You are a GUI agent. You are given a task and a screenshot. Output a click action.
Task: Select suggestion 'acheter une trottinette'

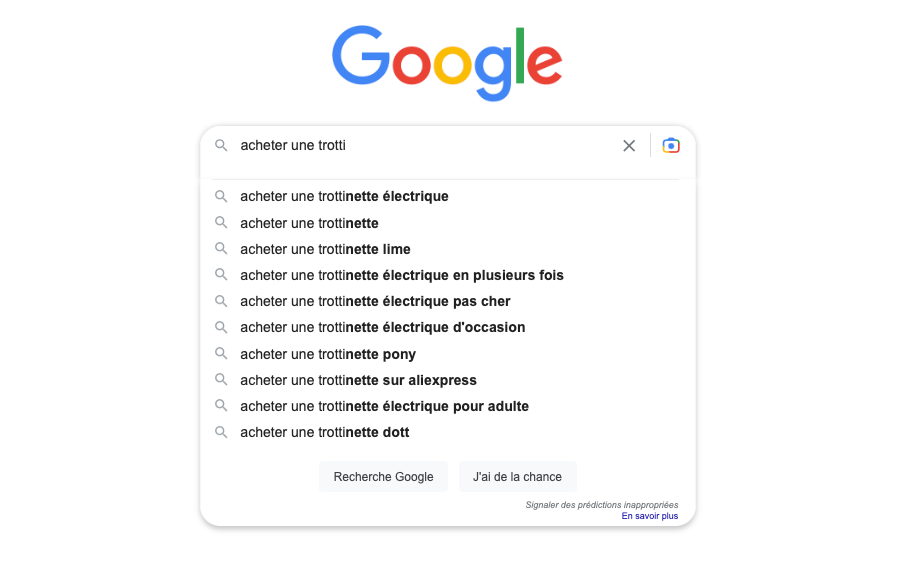click(x=447, y=223)
